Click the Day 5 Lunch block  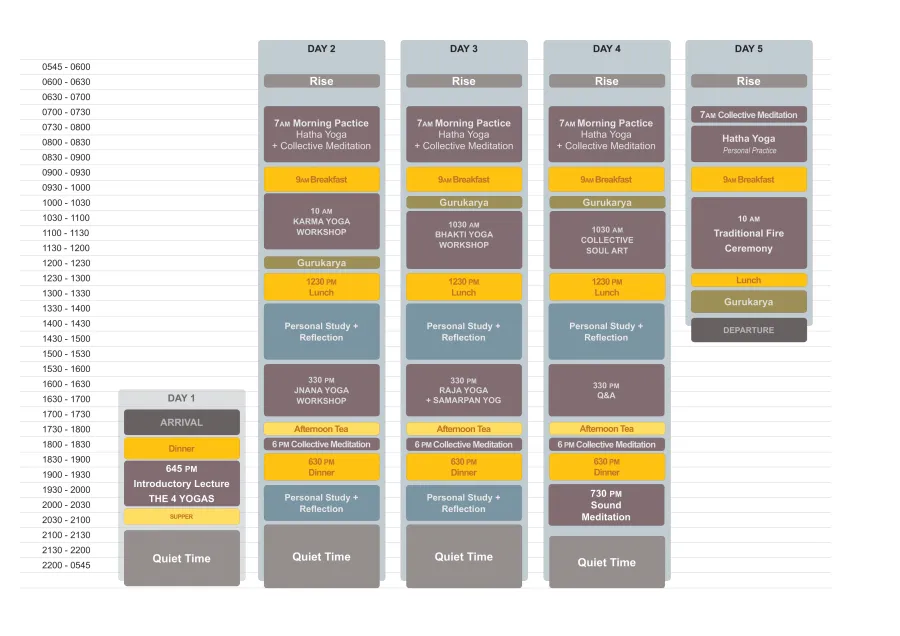coord(748,280)
